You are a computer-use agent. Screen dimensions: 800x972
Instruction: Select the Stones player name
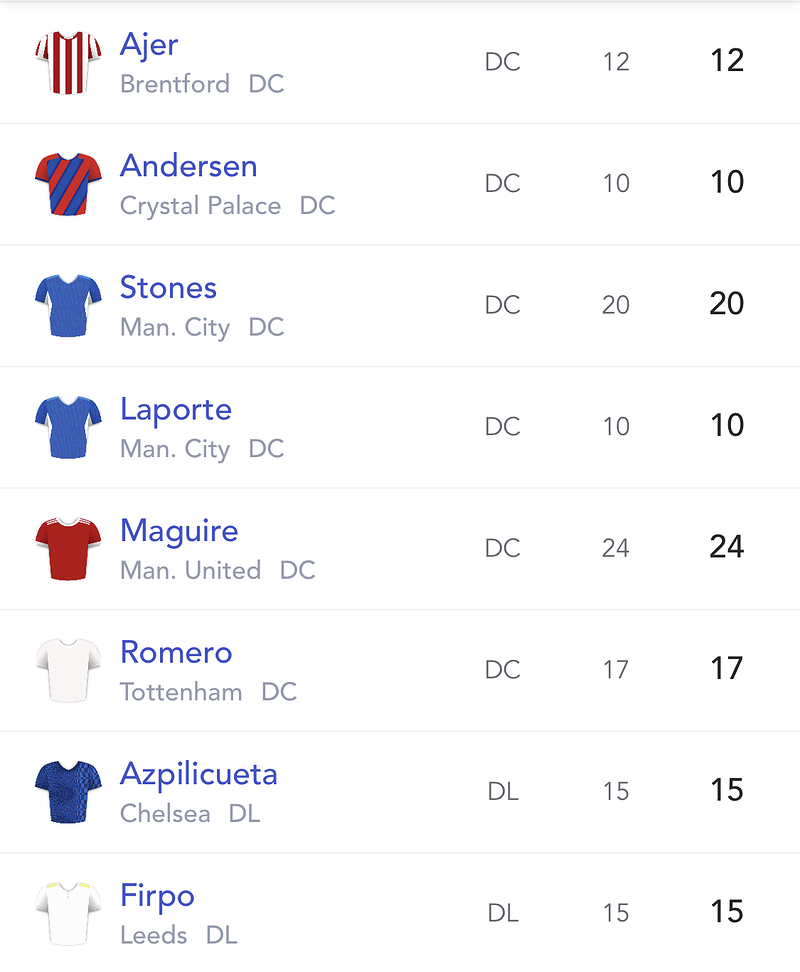[168, 287]
